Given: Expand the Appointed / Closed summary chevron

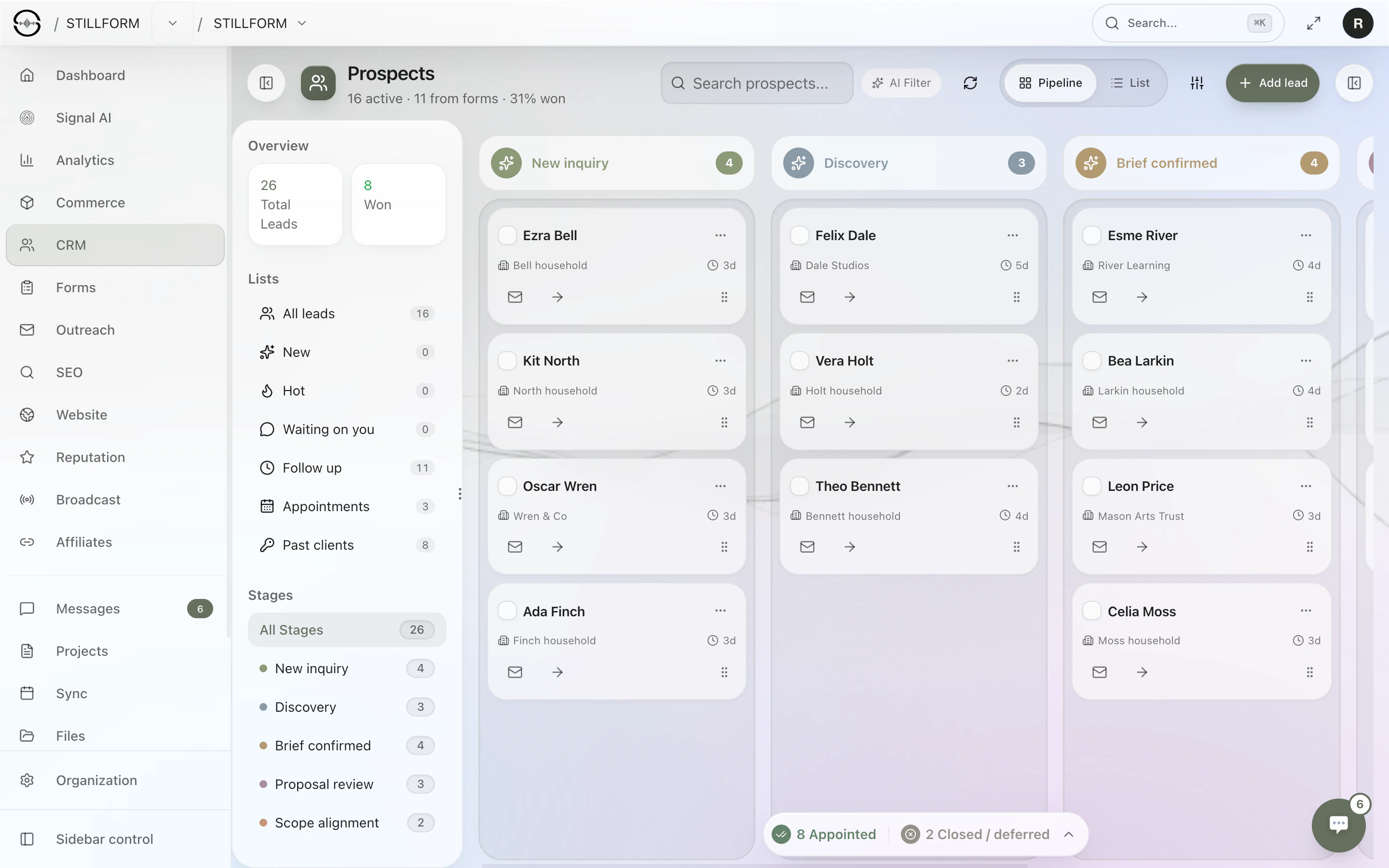Looking at the screenshot, I should click(1069, 835).
